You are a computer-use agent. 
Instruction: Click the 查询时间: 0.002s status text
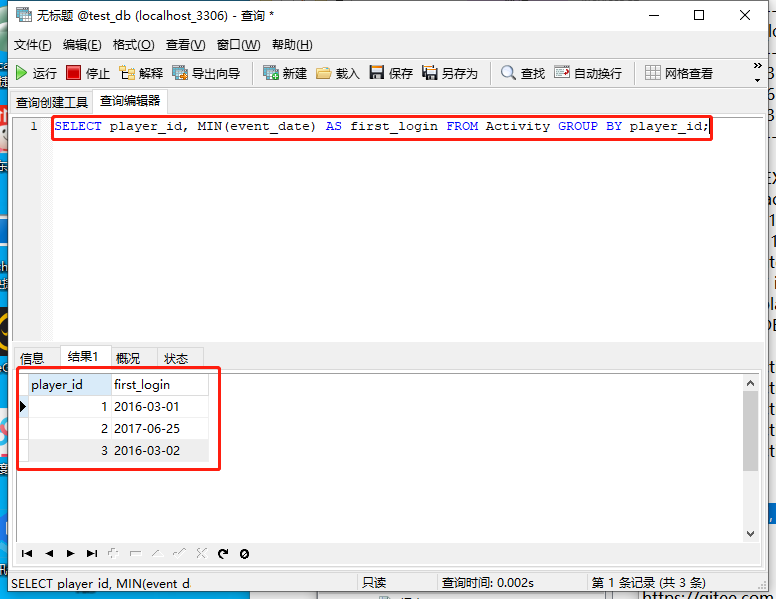[487, 583]
